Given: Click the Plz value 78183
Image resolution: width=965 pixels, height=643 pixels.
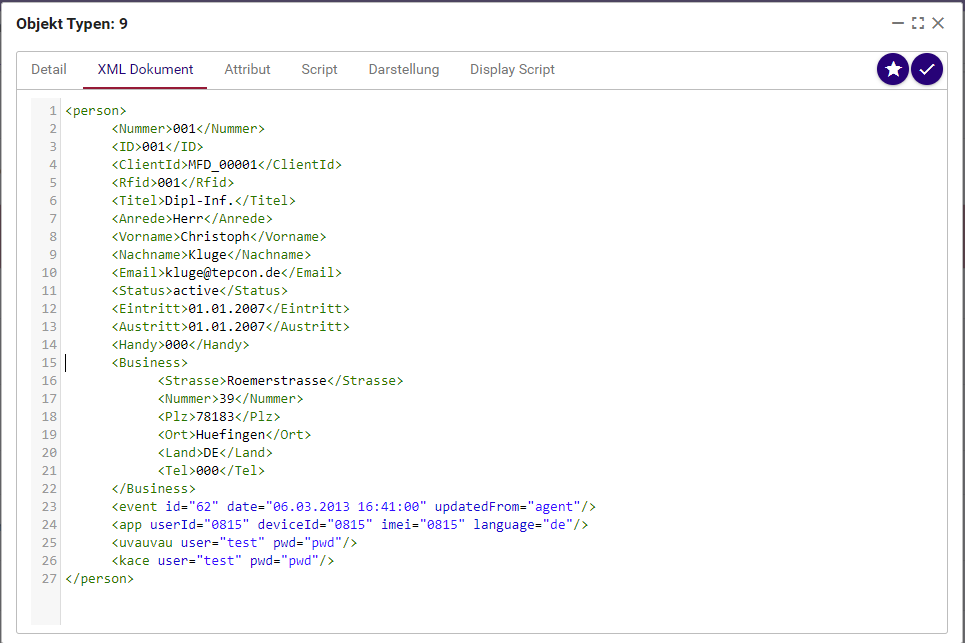Looking at the screenshot, I should 215,417.
